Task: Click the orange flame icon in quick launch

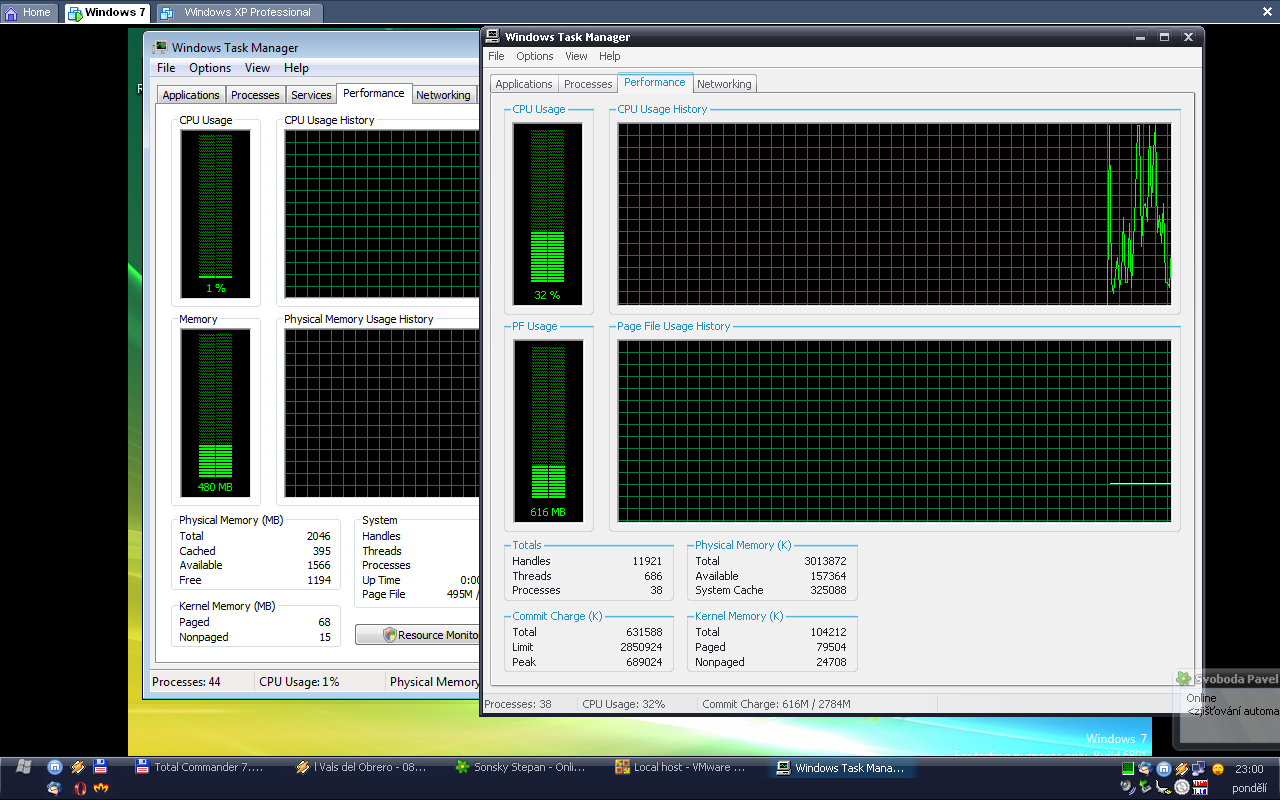Action: point(101,788)
